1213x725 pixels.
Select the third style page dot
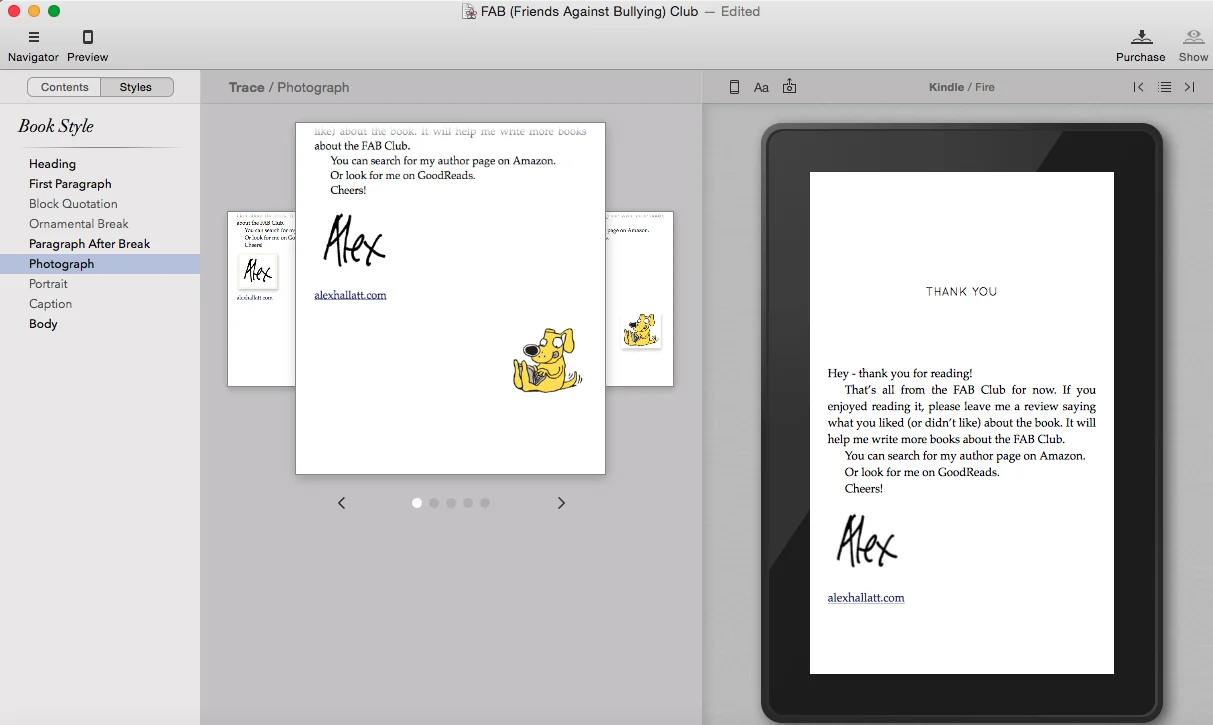[451, 503]
